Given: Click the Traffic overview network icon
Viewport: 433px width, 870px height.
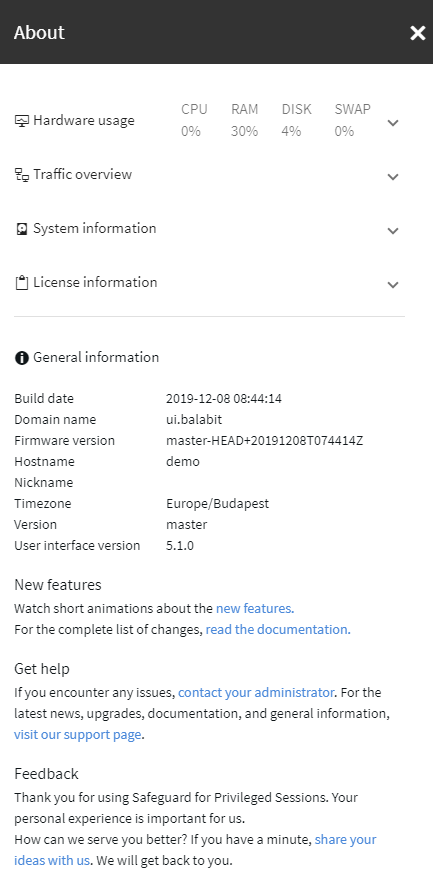Looking at the screenshot, I should [x=22, y=175].
